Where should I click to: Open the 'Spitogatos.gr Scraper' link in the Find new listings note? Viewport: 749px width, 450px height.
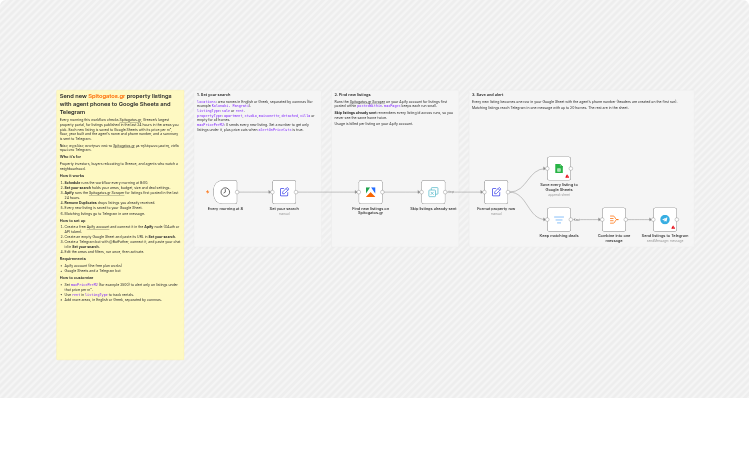pos(367,102)
